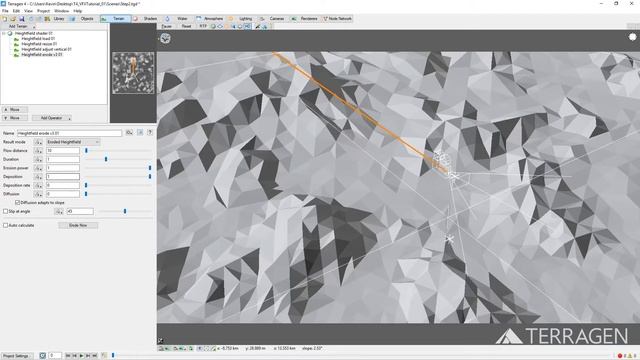This screenshot has height=360, width=640.
Task: Open the Window menu
Action: [62, 11]
